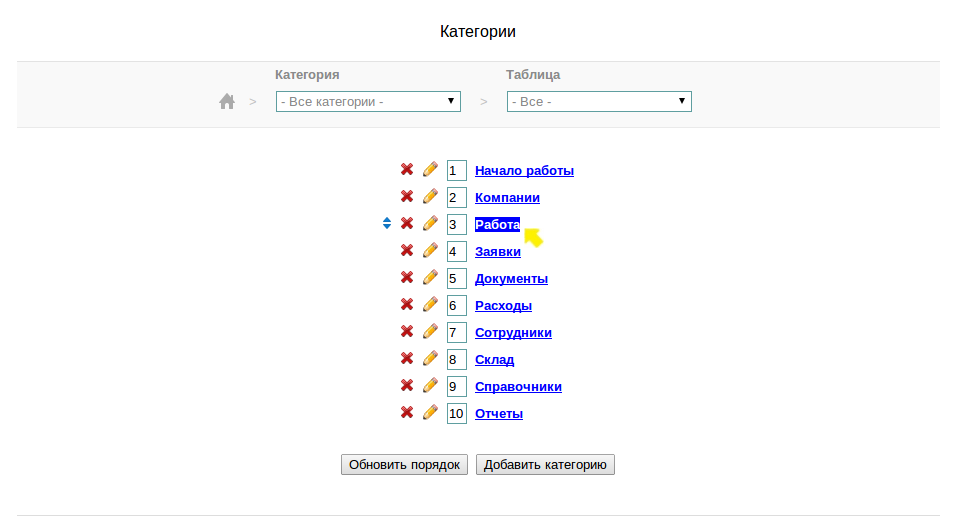Expand the Таблица dropdown
Viewport: 957px width, 516px height.
click(x=599, y=101)
